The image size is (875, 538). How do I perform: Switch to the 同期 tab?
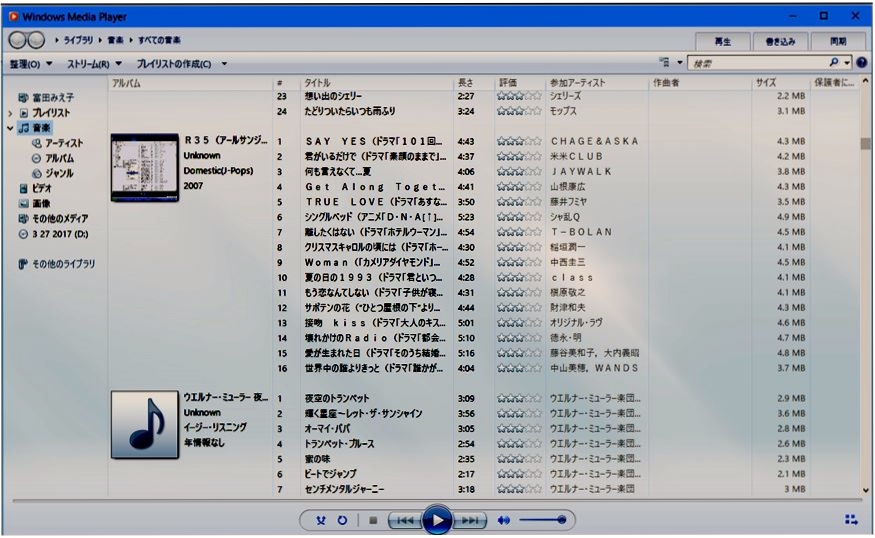click(838, 41)
